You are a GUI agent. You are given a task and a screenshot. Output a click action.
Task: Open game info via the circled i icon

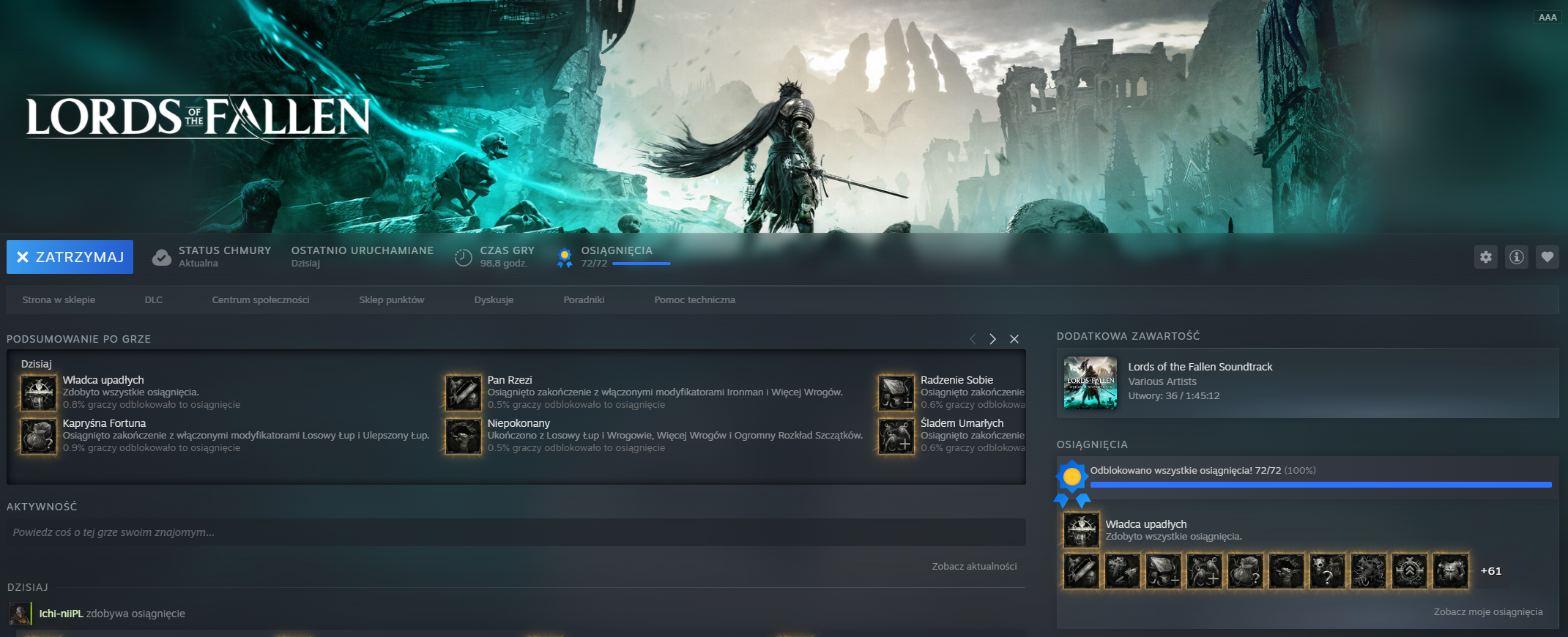1516,257
